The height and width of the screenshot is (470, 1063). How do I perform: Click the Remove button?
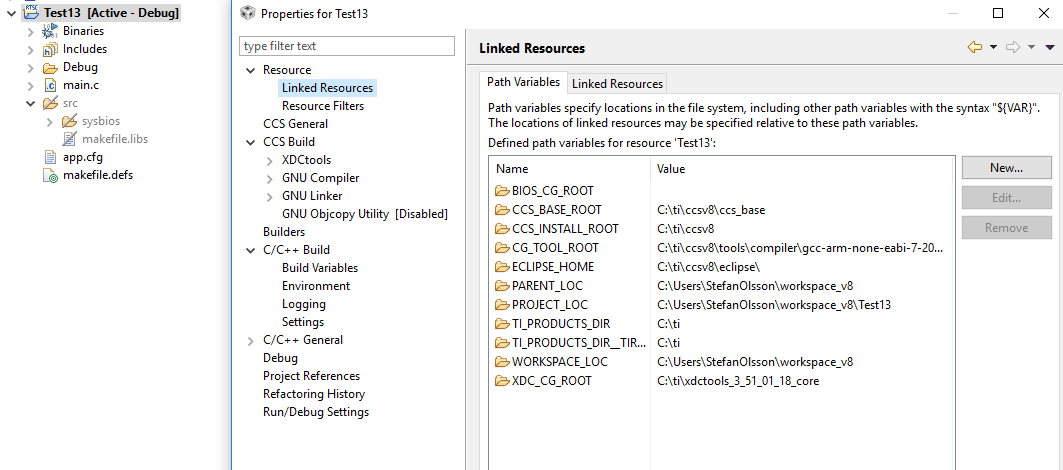coord(1006,228)
